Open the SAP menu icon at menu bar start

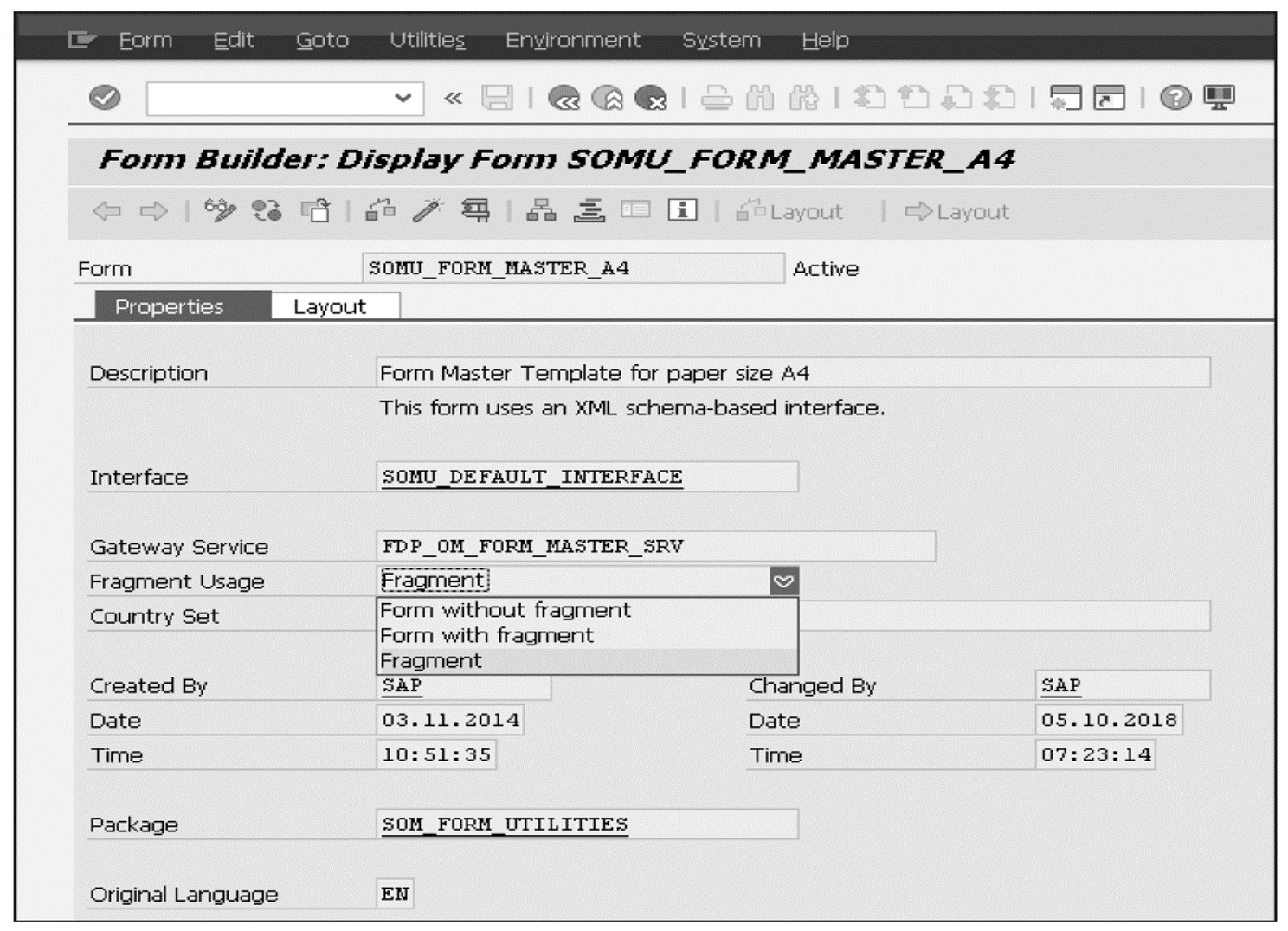pos(80,40)
